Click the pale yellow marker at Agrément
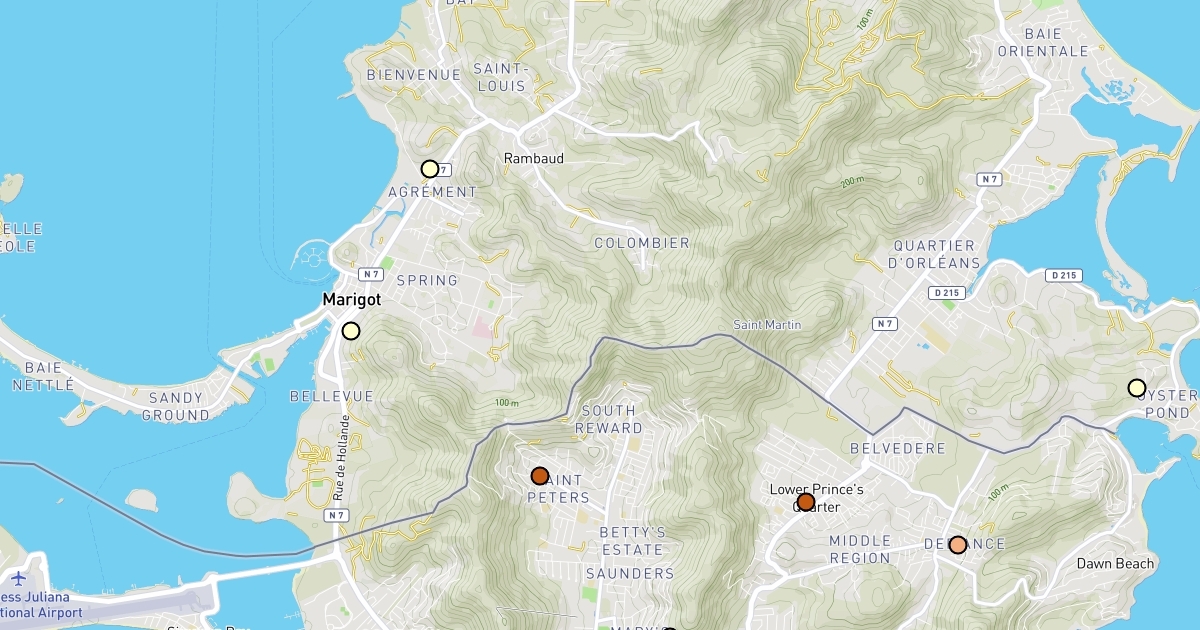Screen dimensions: 1200x630 point(430,169)
